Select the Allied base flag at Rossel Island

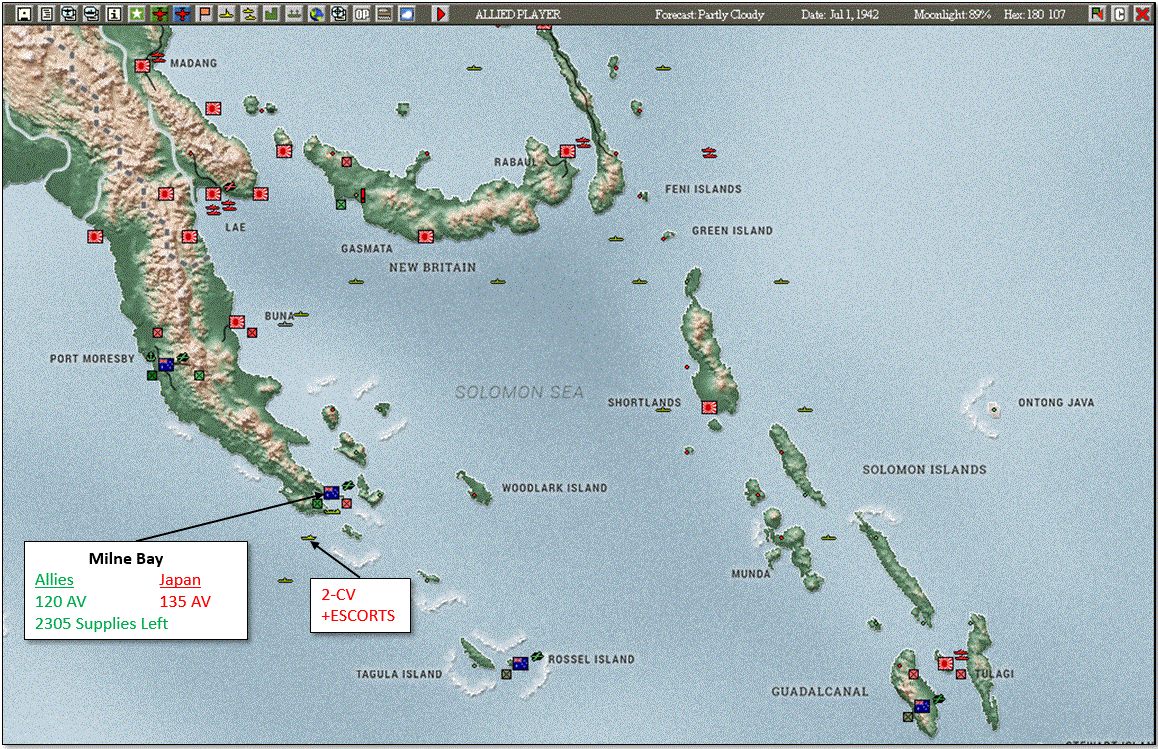tap(521, 663)
